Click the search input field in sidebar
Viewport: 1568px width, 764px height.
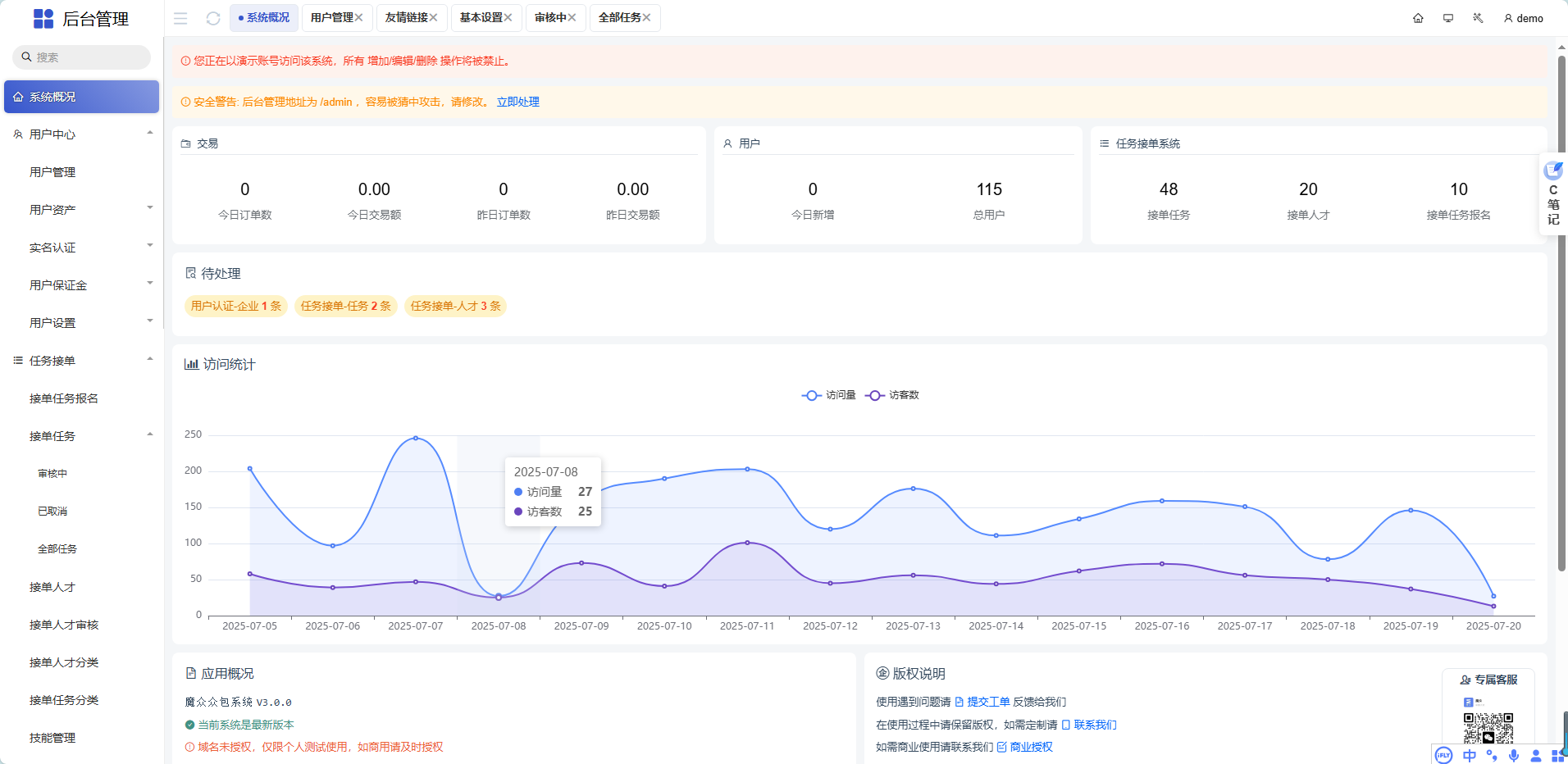click(x=81, y=57)
